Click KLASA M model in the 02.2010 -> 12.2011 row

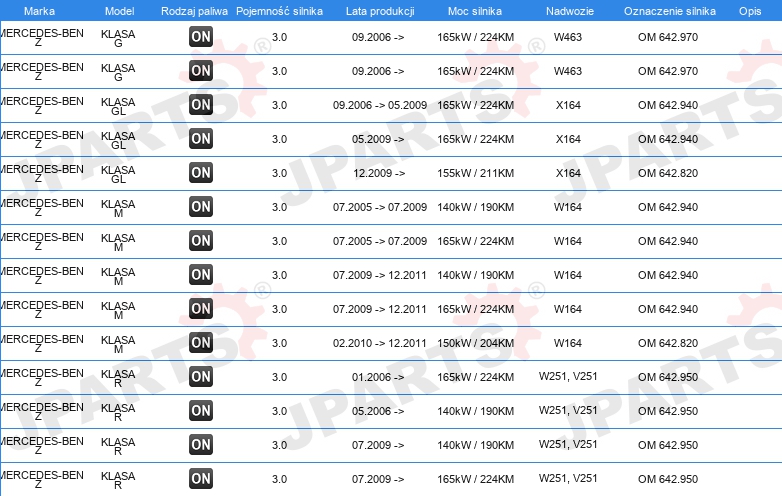[118, 344]
